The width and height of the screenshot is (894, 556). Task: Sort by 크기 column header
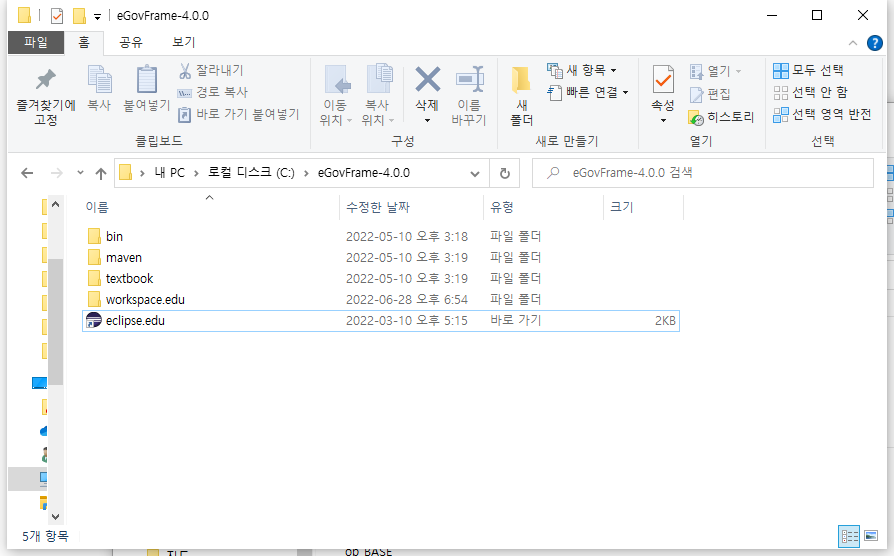click(621, 207)
